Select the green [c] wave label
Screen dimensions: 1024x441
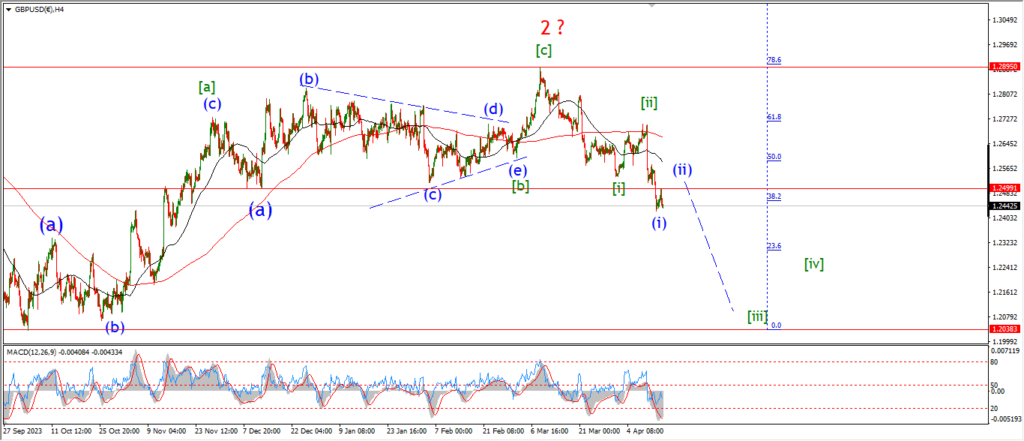543,50
